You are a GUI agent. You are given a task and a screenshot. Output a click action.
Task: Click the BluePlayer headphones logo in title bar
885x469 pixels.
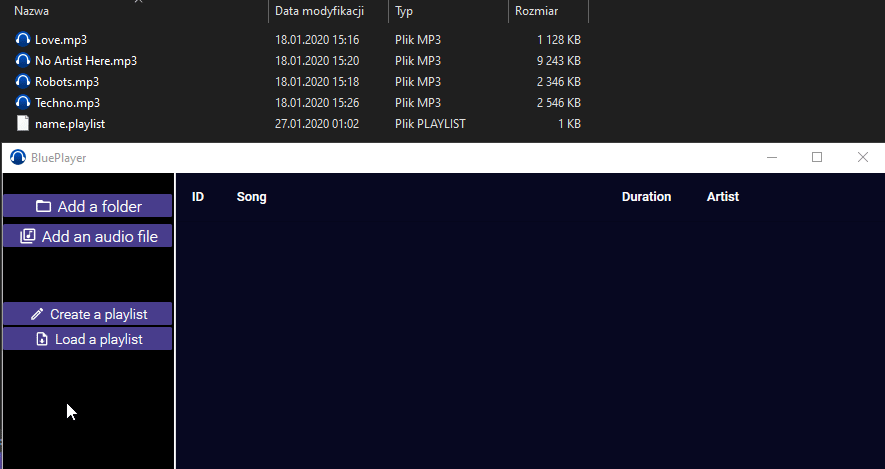pyautogui.click(x=17, y=157)
